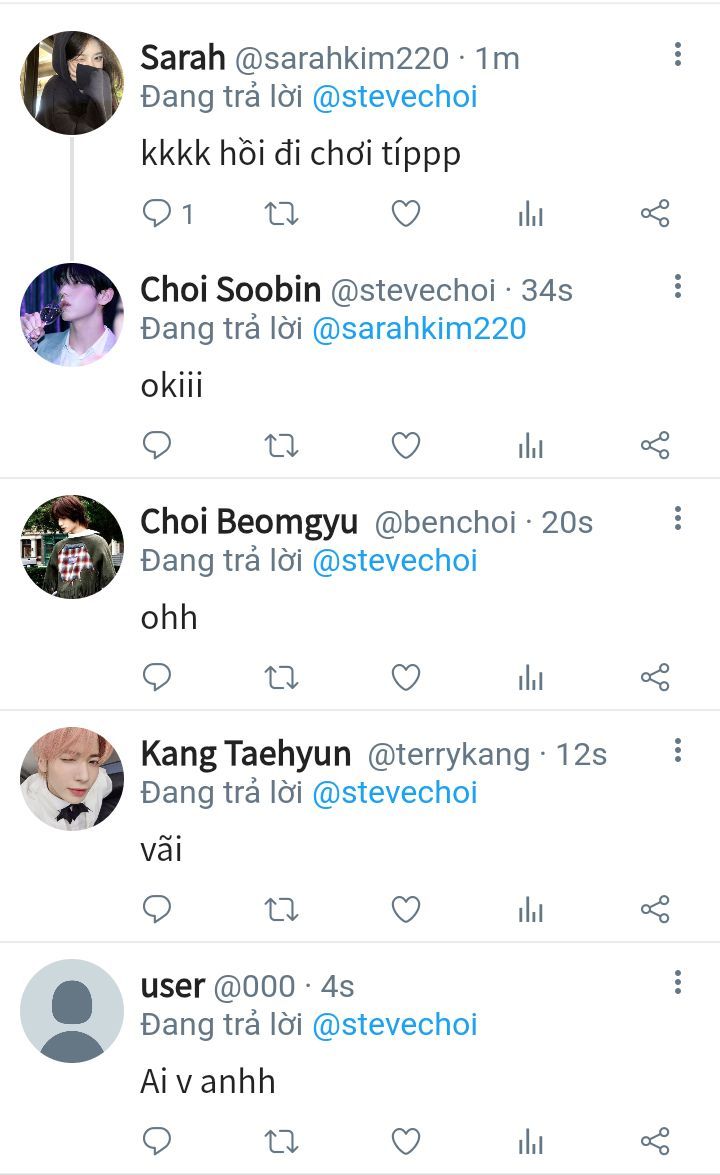Open more options on Choi Beomgyu's tweet
Viewport: 720px width, 1175px height.
(x=678, y=519)
